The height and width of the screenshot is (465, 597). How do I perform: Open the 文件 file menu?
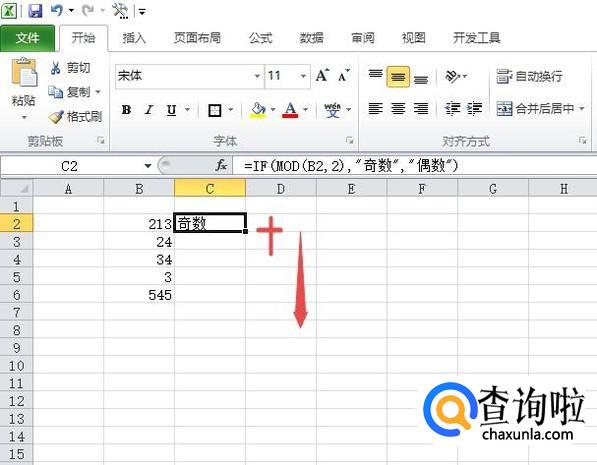[27, 38]
